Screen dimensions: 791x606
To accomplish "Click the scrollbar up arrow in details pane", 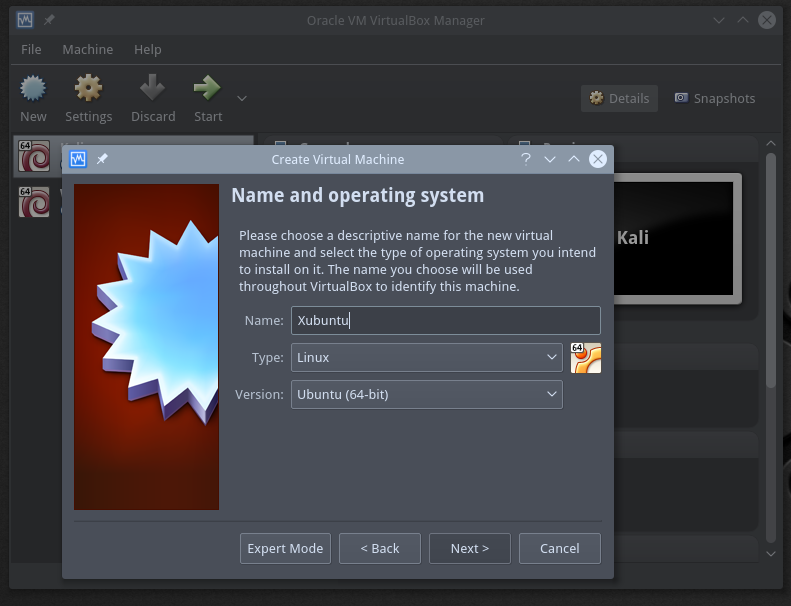I will 771,143.
